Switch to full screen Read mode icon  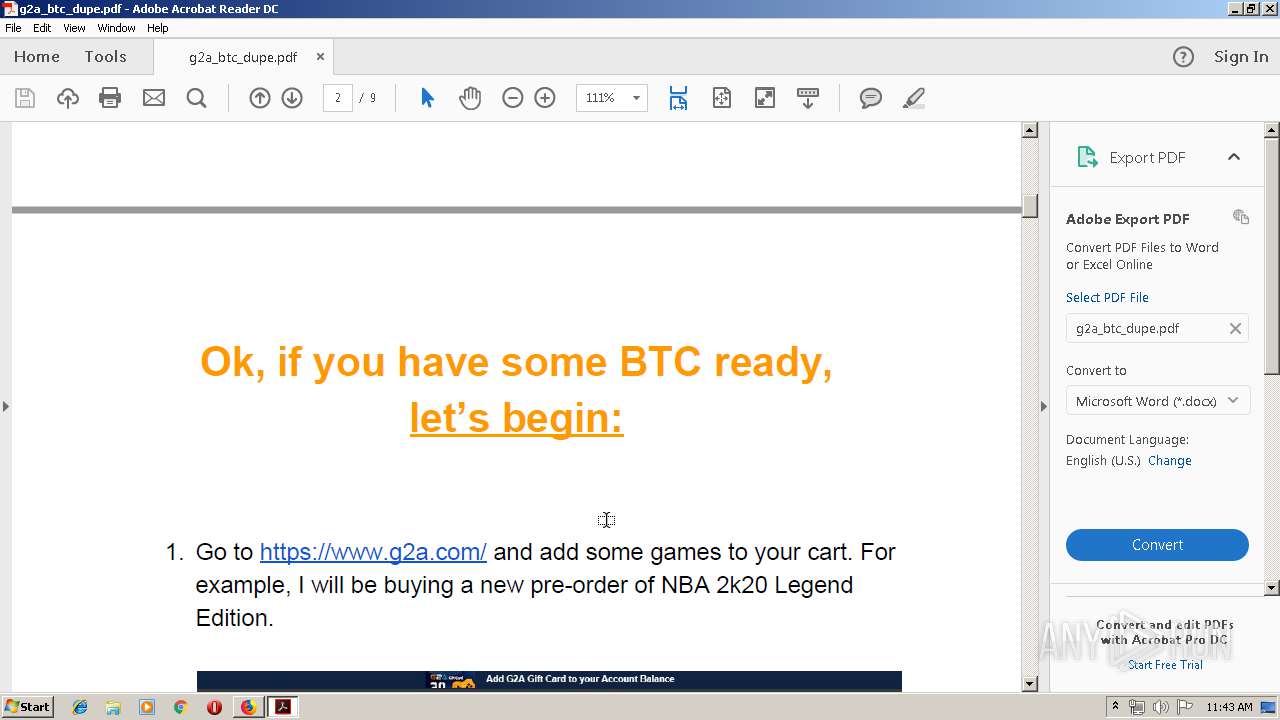764,98
